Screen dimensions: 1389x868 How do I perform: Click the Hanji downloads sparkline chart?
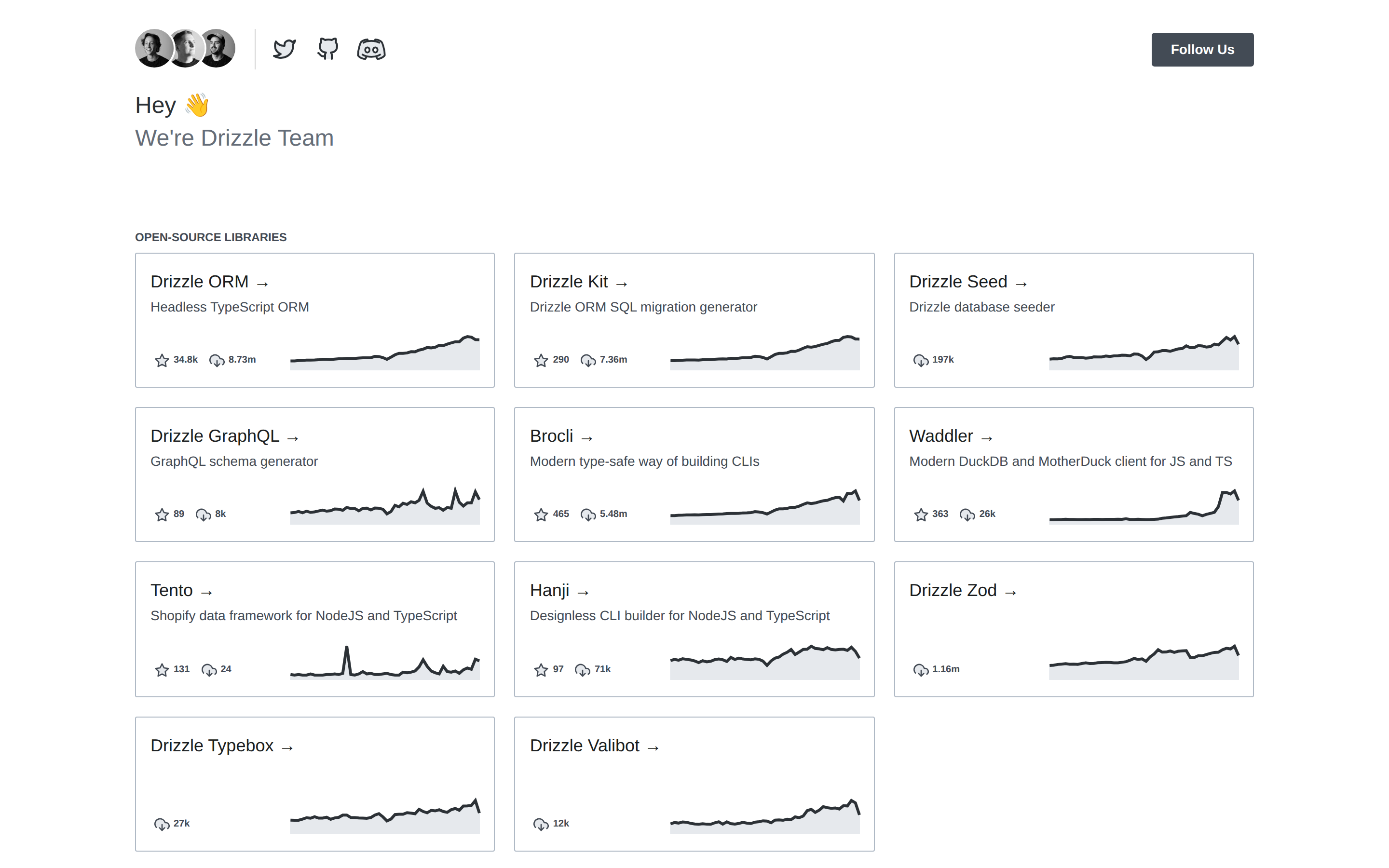pyautogui.click(x=764, y=663)
